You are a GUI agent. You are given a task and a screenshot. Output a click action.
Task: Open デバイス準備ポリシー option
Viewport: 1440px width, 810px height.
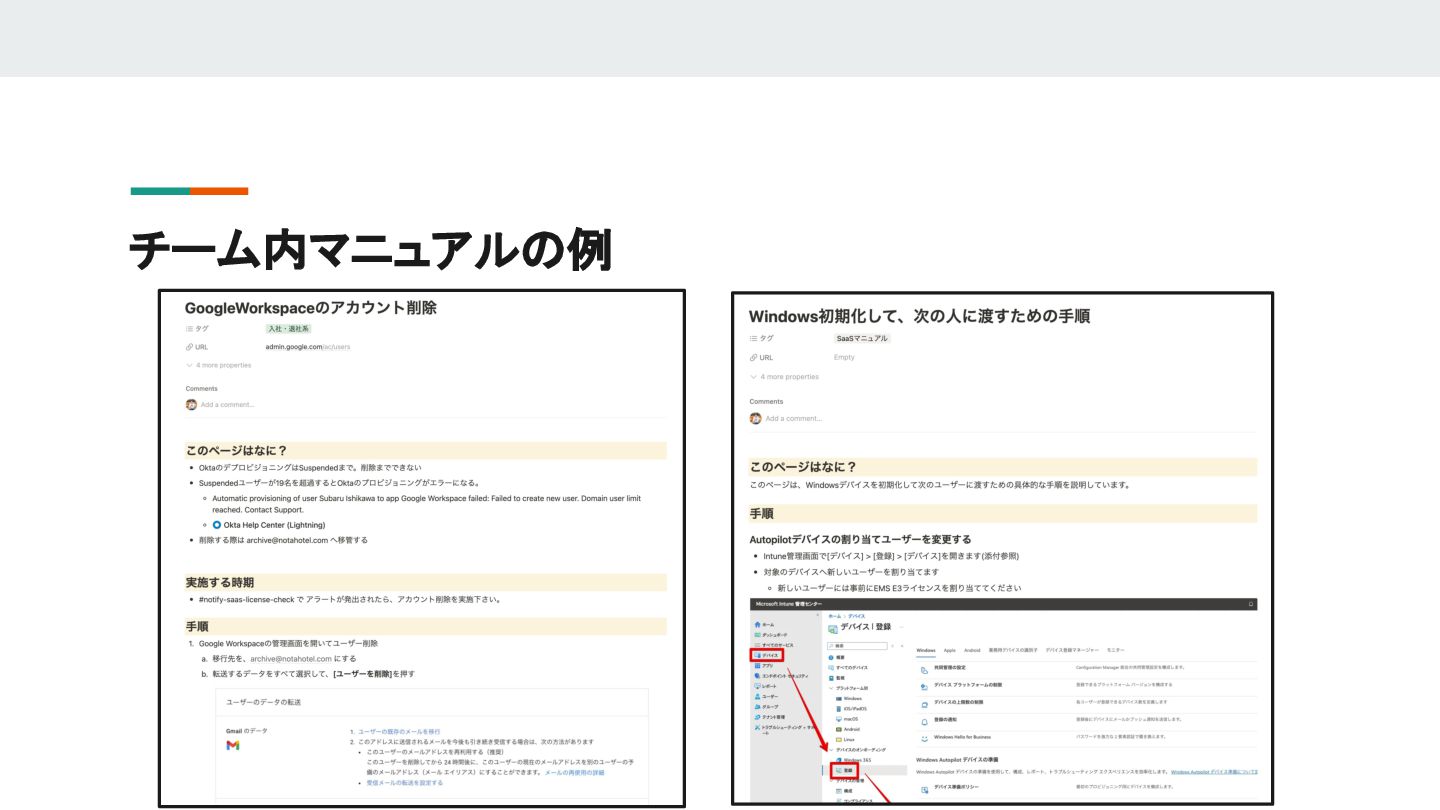957,787
